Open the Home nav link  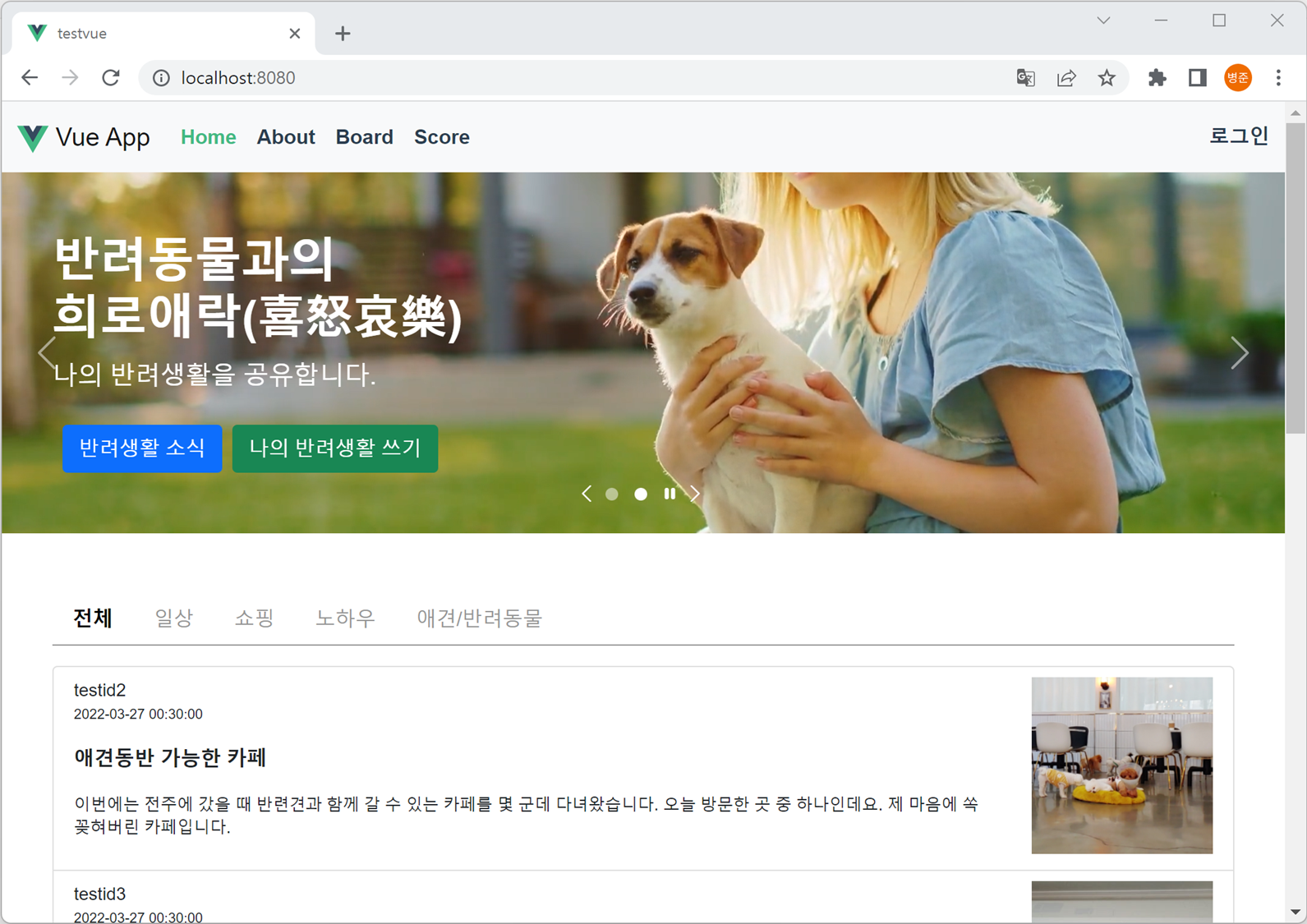point(209,137)
